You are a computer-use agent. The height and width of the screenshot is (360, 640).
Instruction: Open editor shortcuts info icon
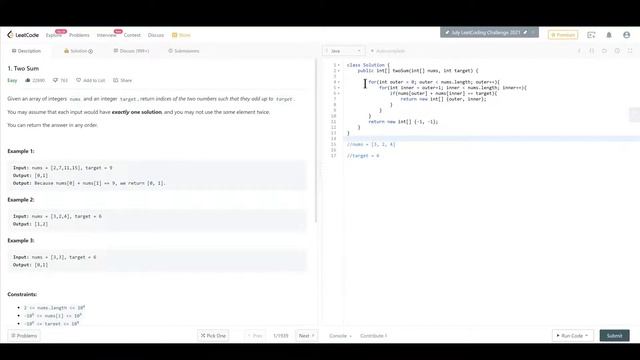[579, 51]
